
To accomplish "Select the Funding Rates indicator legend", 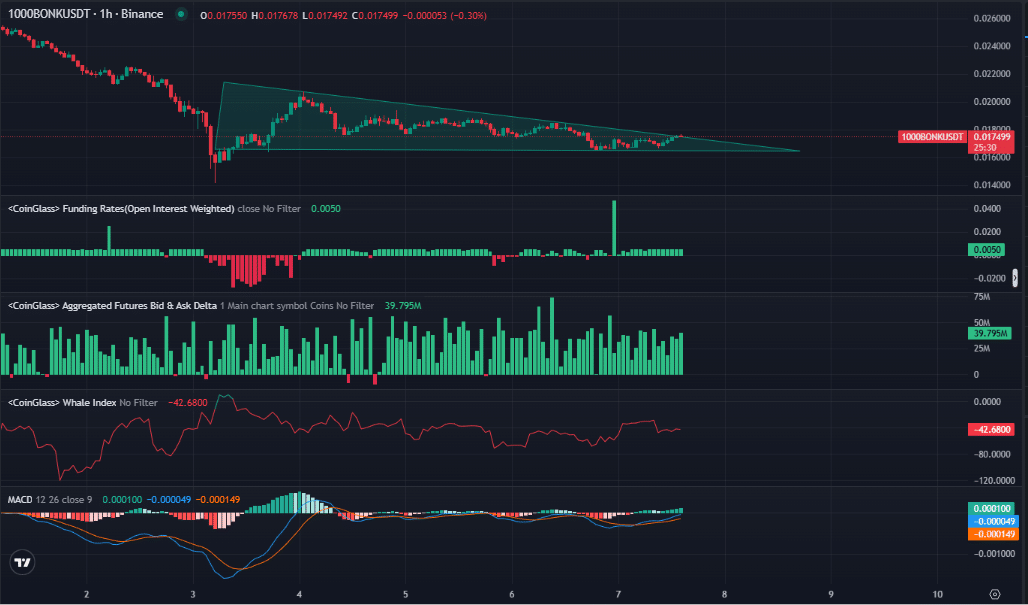I will pyautogui.click(x=120, y=209).
